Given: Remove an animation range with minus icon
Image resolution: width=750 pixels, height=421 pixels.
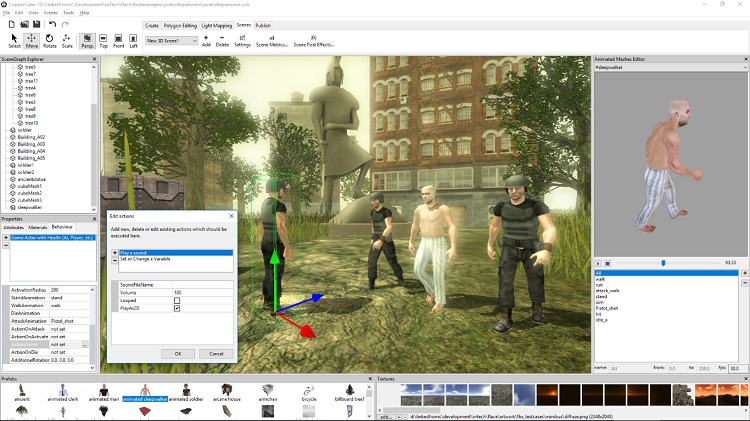Looking at the screenshot, I should (x=745, y=283).
